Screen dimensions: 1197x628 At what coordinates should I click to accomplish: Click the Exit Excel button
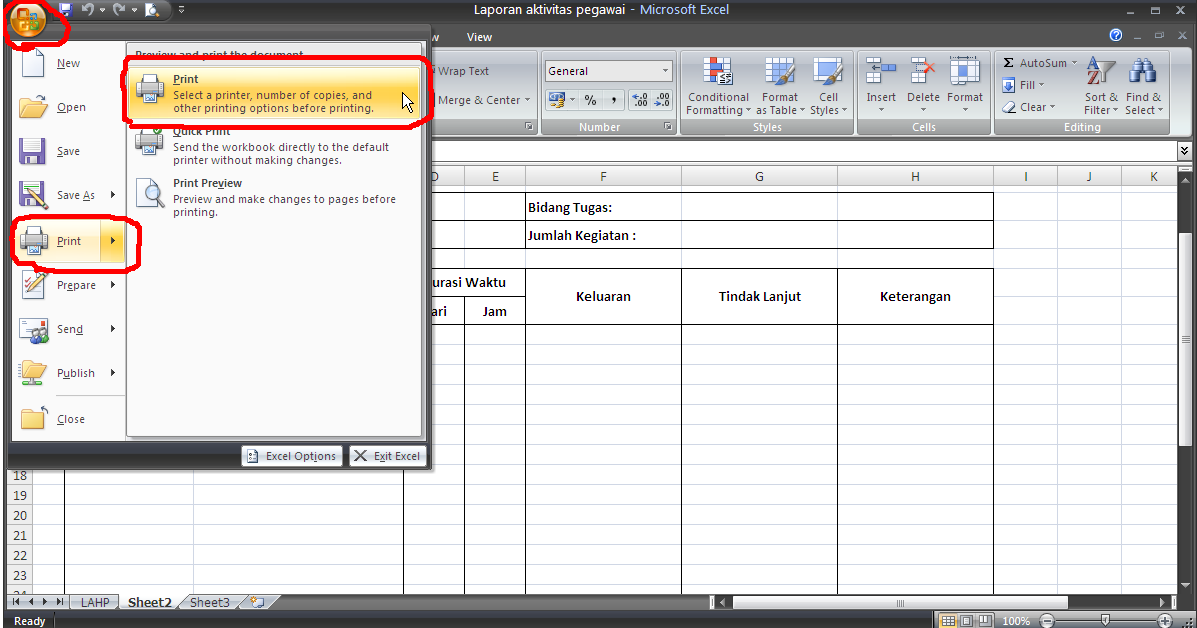point(387,455)
